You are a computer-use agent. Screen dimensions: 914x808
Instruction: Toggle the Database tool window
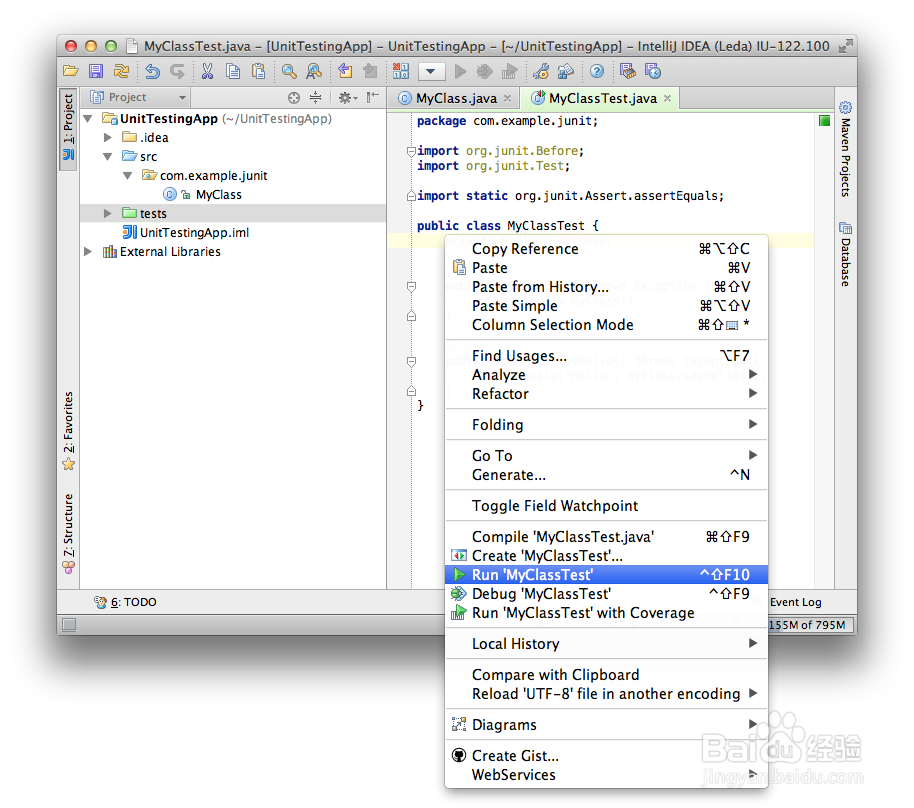(x=845, y=255)
